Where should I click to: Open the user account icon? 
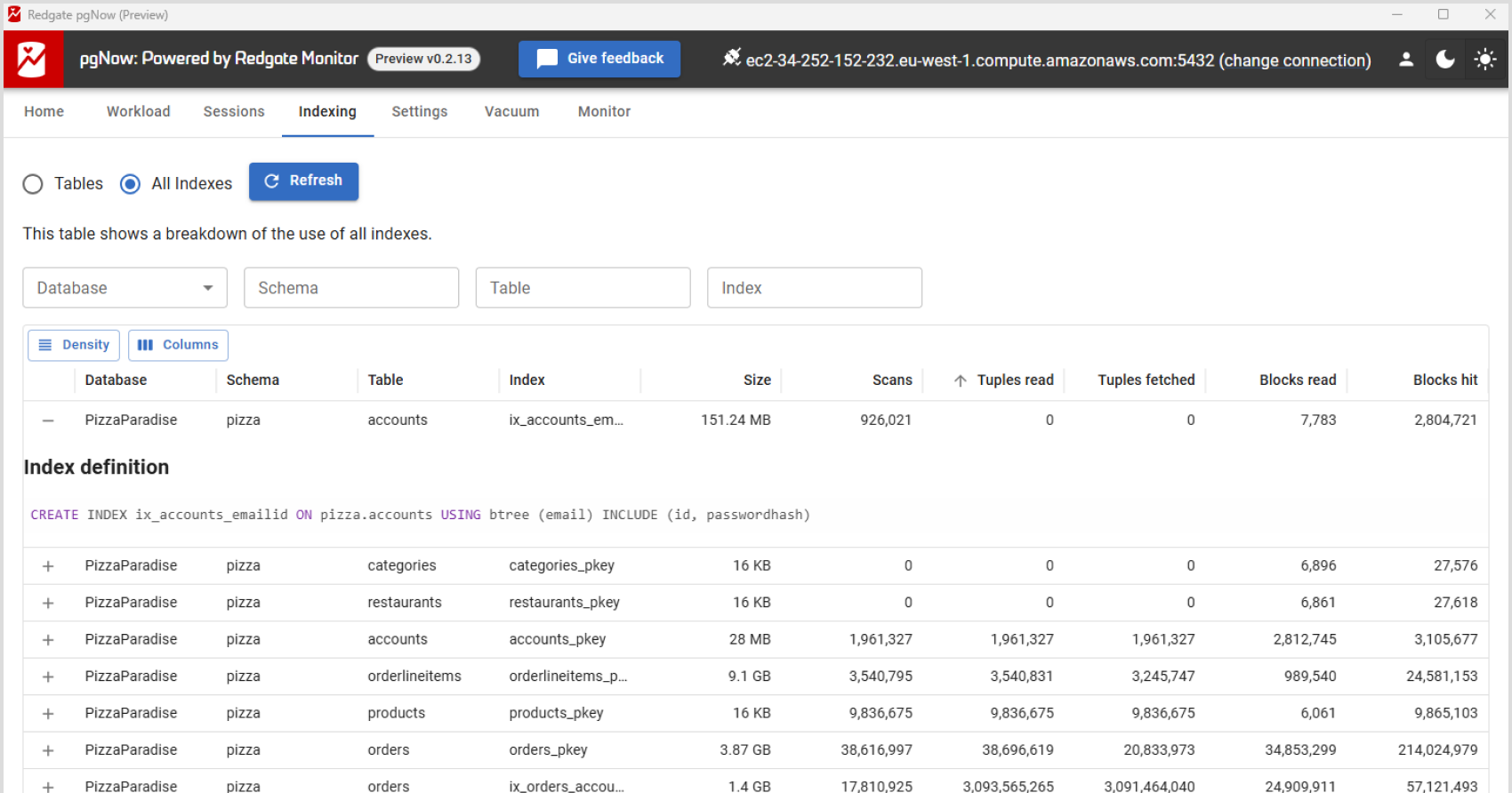click(1406, 60)
